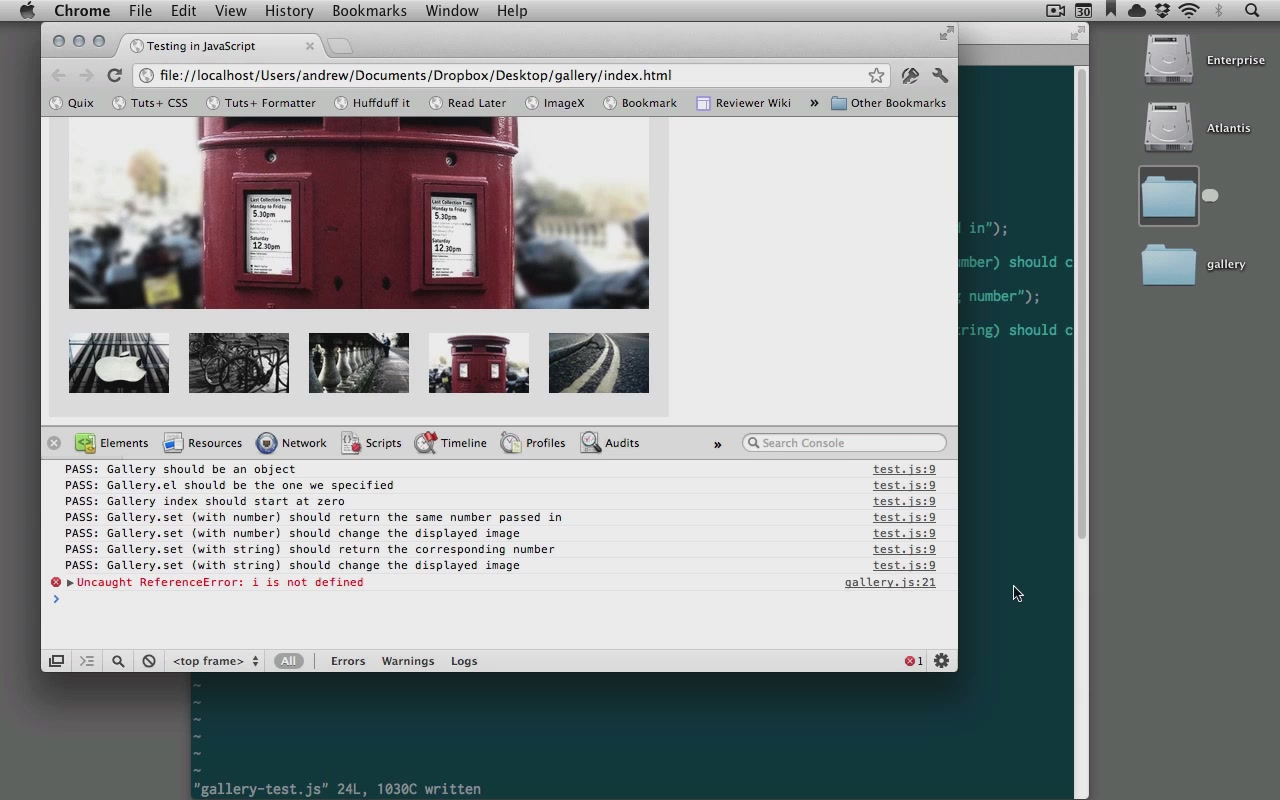The height and width of the screenshot is (800, 1280).
Task: Bookmark page with the star icon
Action: point(876,75)
